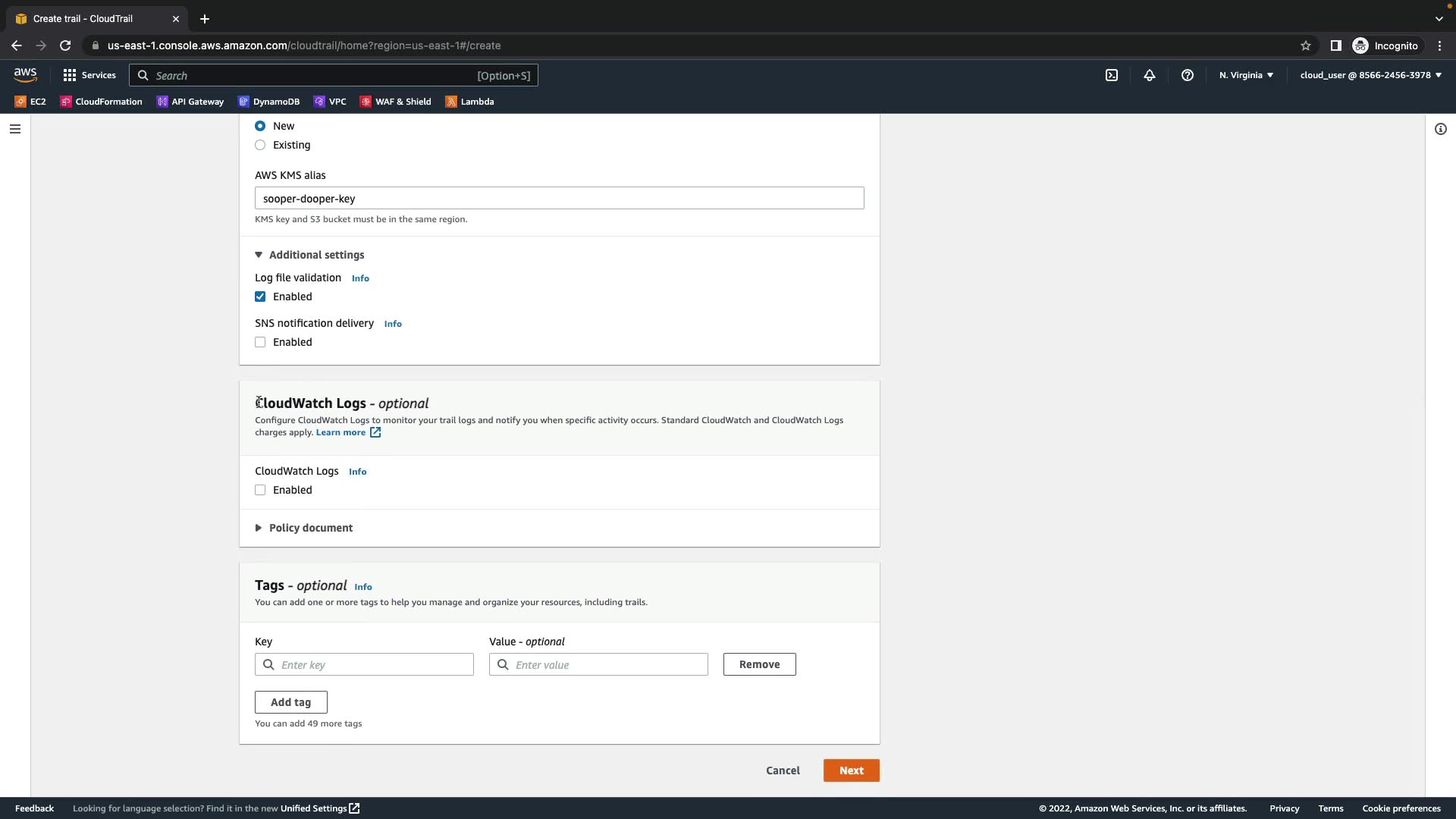Open the Lambda bookmark shortcut
This screenshot has height=819, width=1456.
469,102
